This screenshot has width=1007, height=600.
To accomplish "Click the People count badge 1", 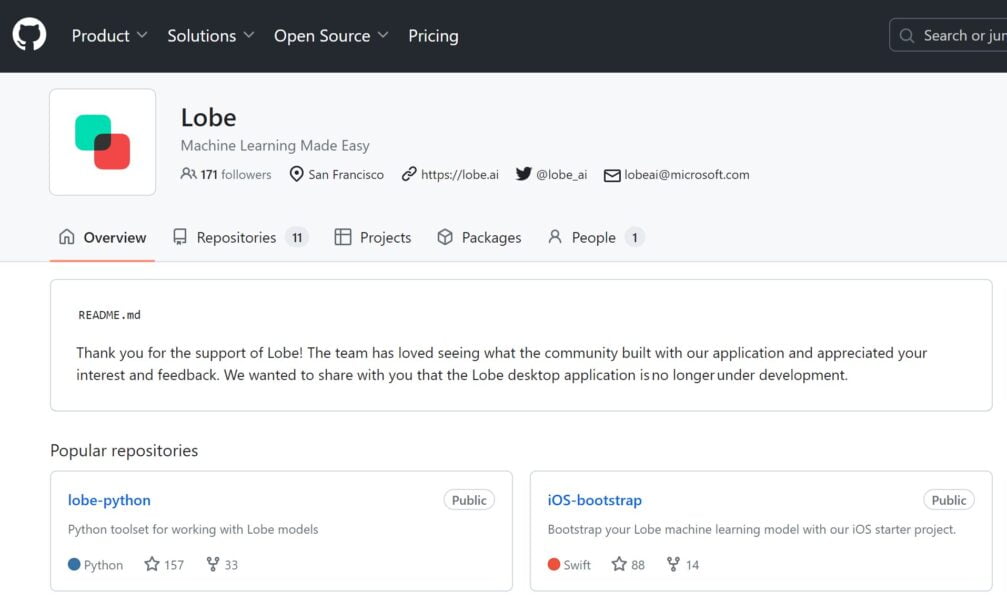I will coord(635,238).
